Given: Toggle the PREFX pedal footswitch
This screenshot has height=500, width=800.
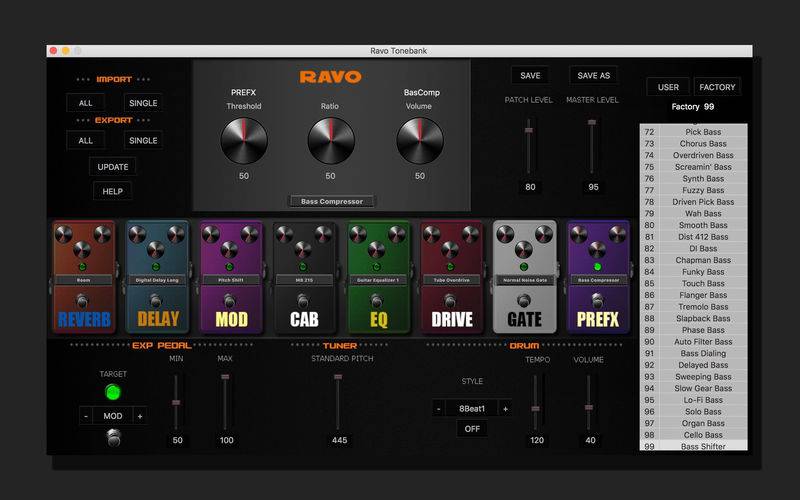Looking at the screenshot, I should (x=597, y=301).
